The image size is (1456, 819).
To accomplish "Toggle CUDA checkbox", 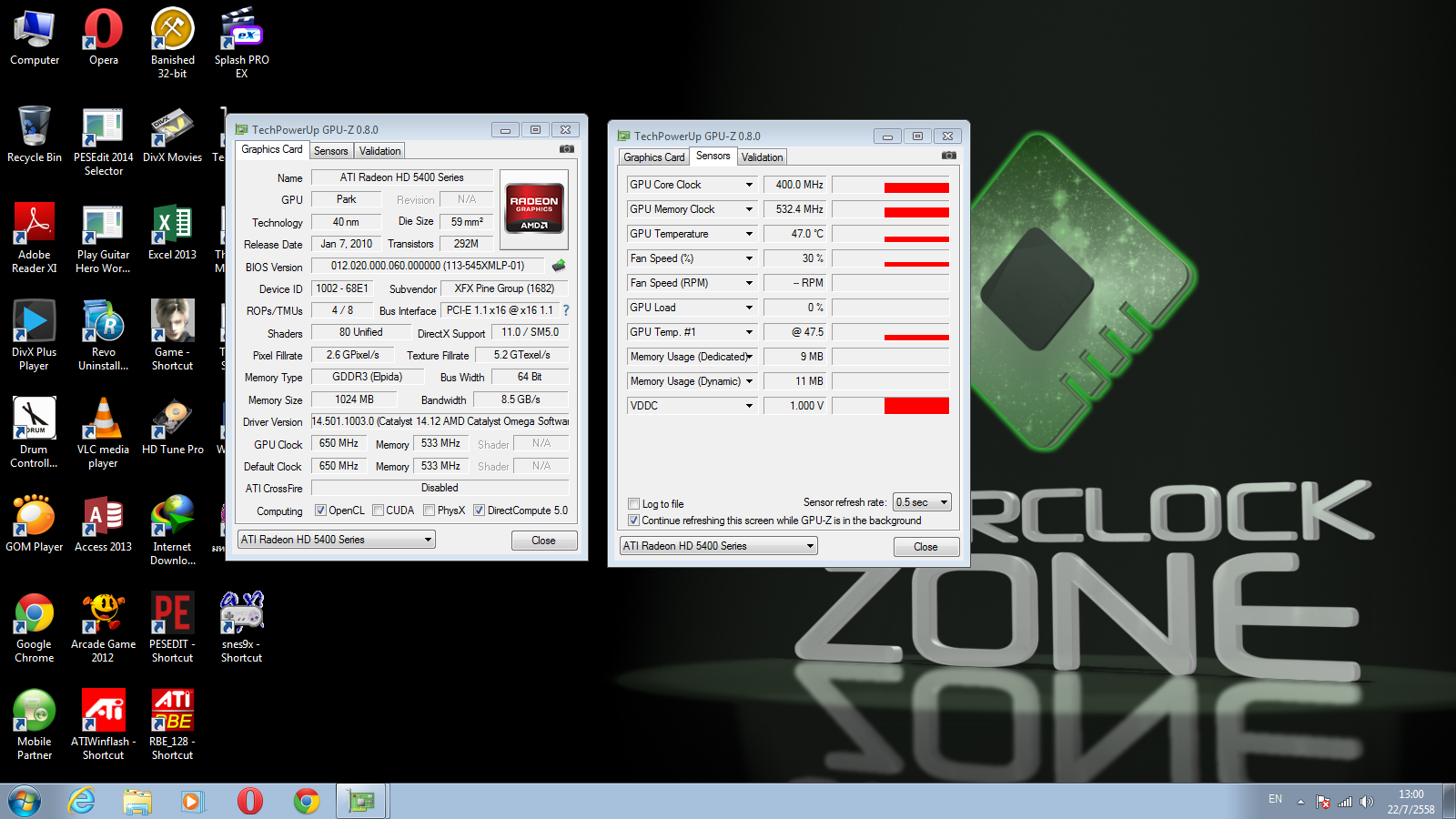I will (378, 511).
